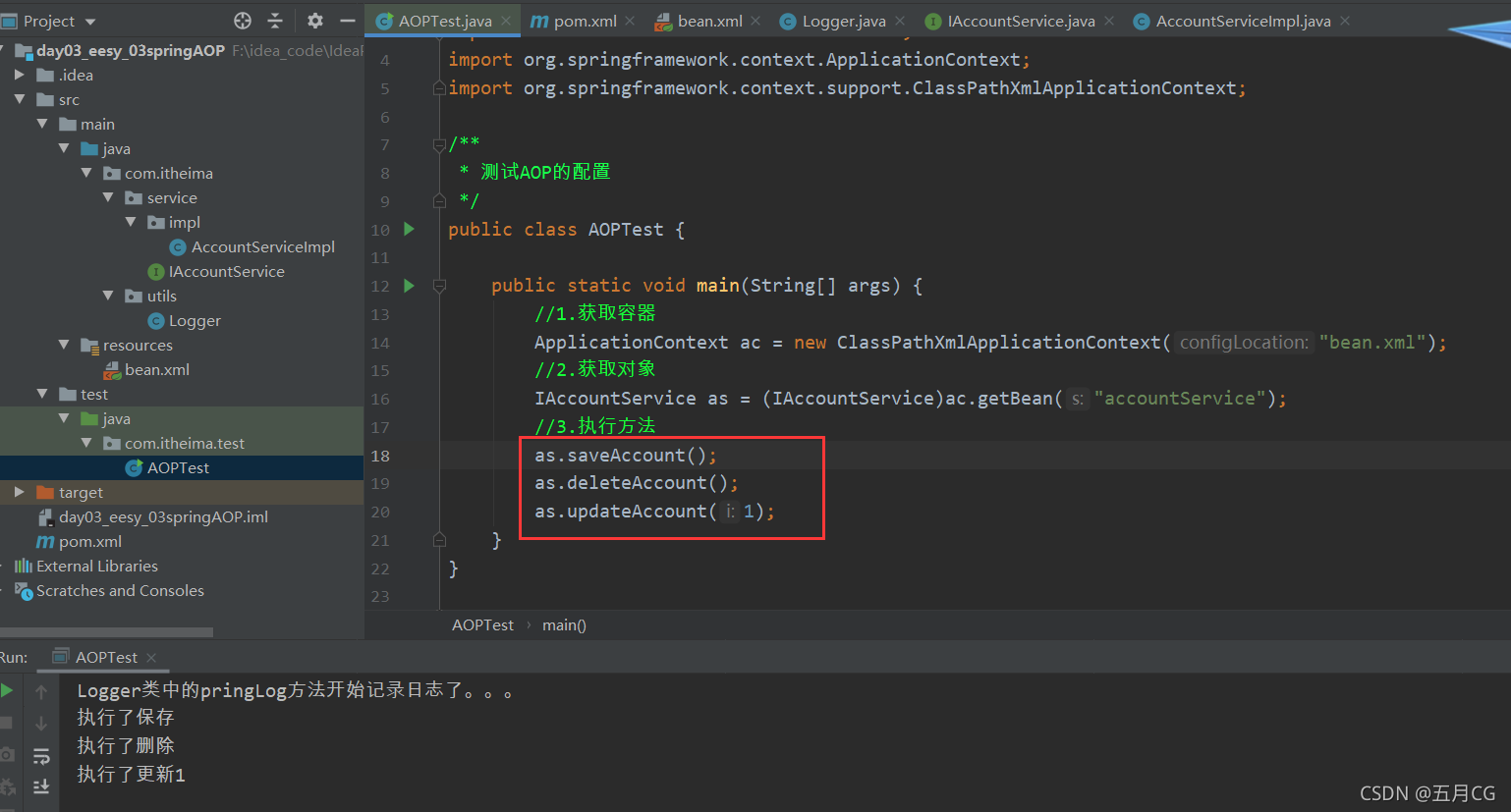
Task: Hide the Project panel with minus icon
Action: (x=347, y=21)
